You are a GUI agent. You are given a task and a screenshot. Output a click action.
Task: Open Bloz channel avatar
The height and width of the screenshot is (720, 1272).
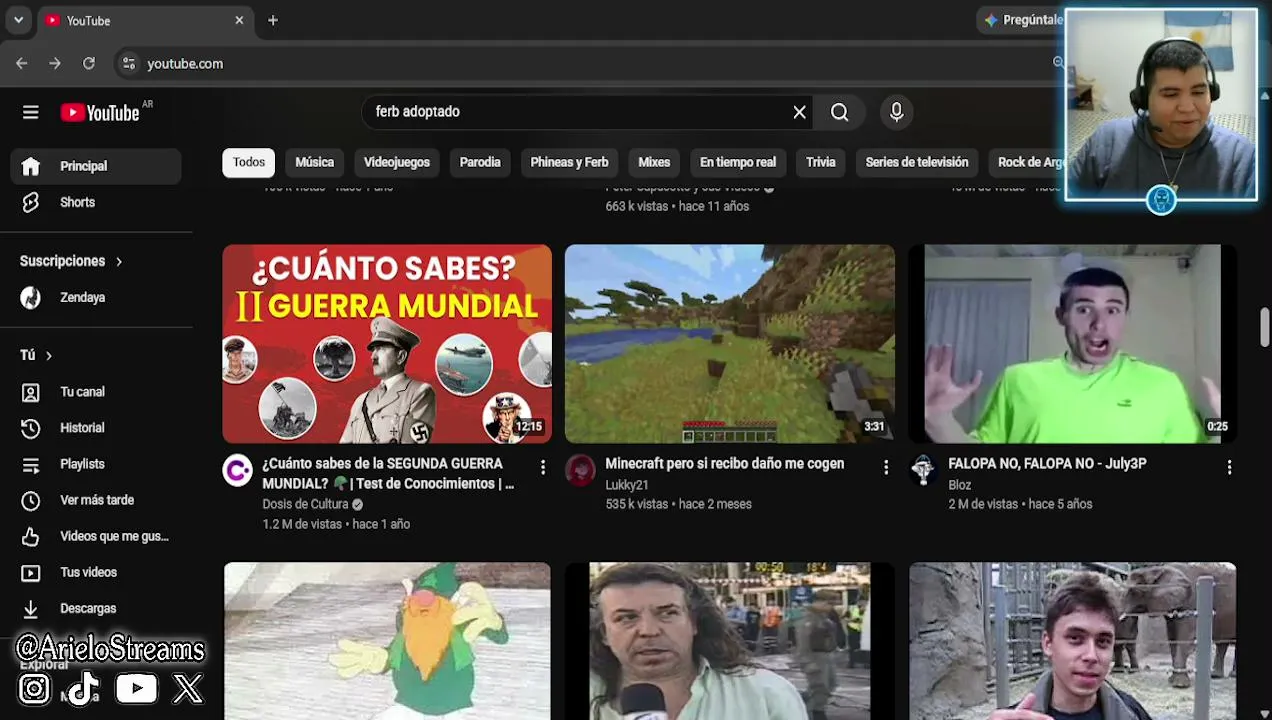tap(923, 470)
